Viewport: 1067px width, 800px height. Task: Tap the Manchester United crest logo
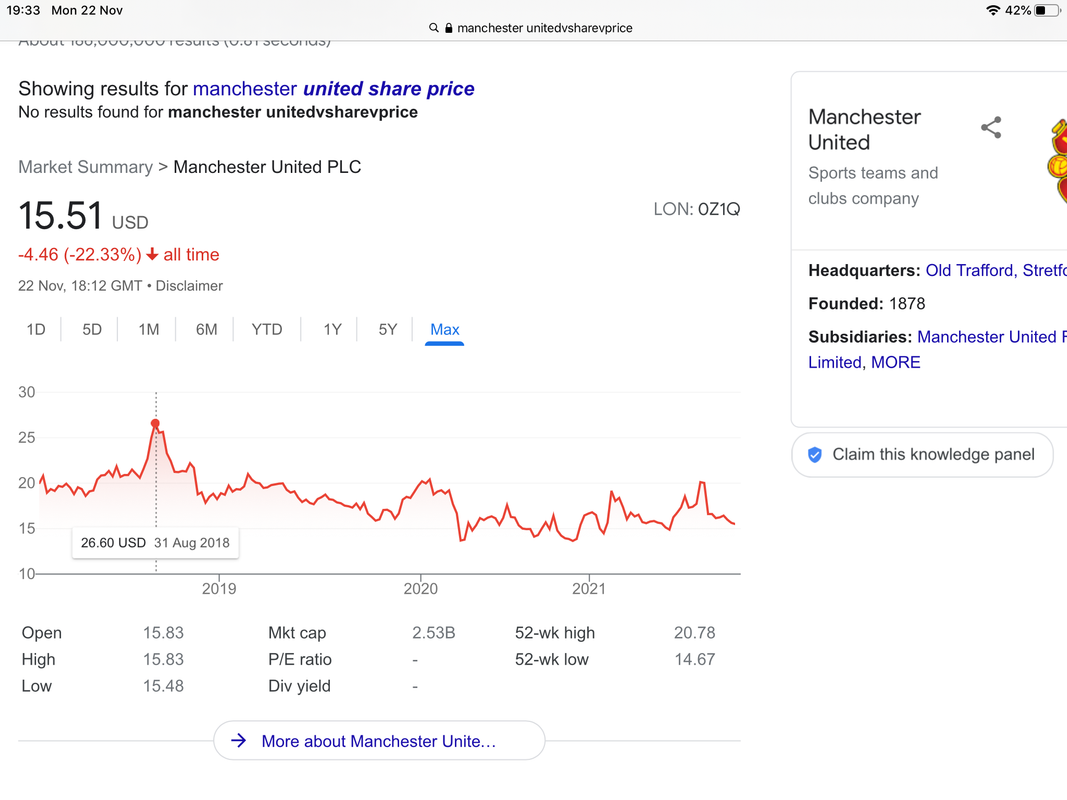pyautogui.click(x=1057, y=161)
